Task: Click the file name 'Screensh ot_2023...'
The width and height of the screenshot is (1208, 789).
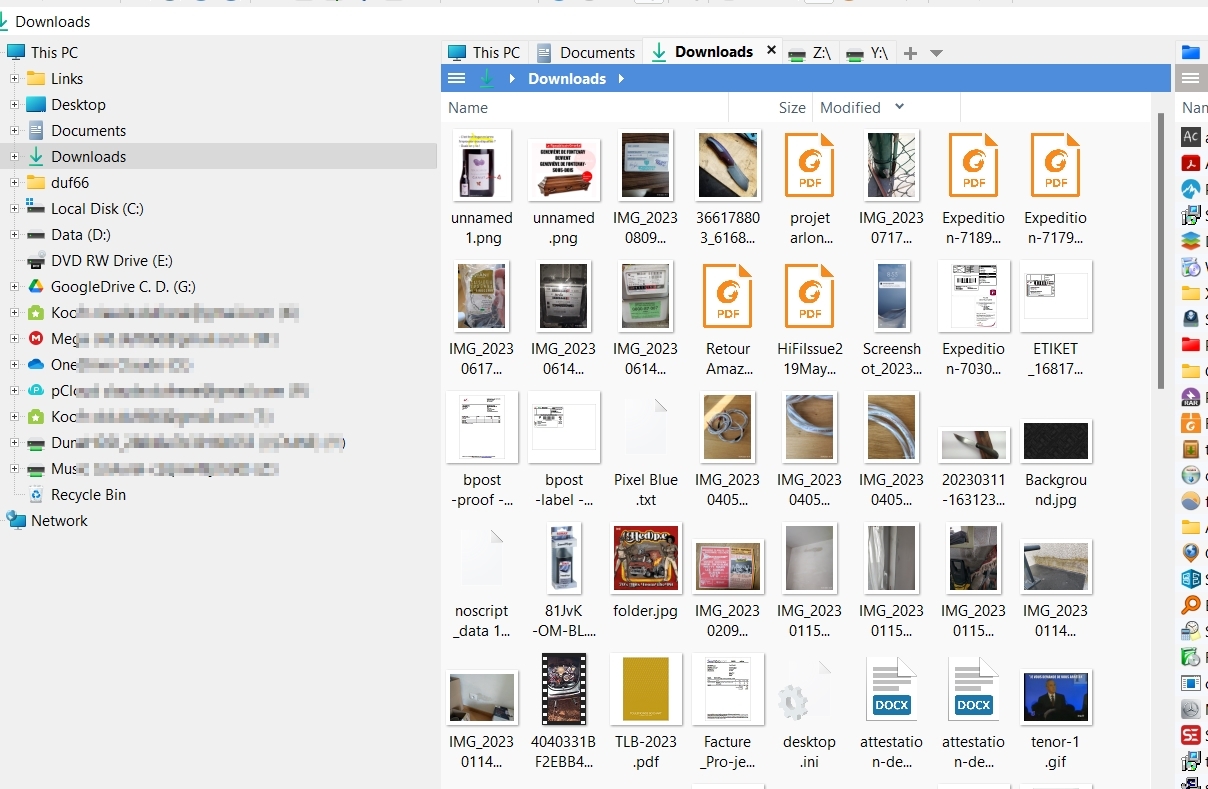Action: click(892, 359)
